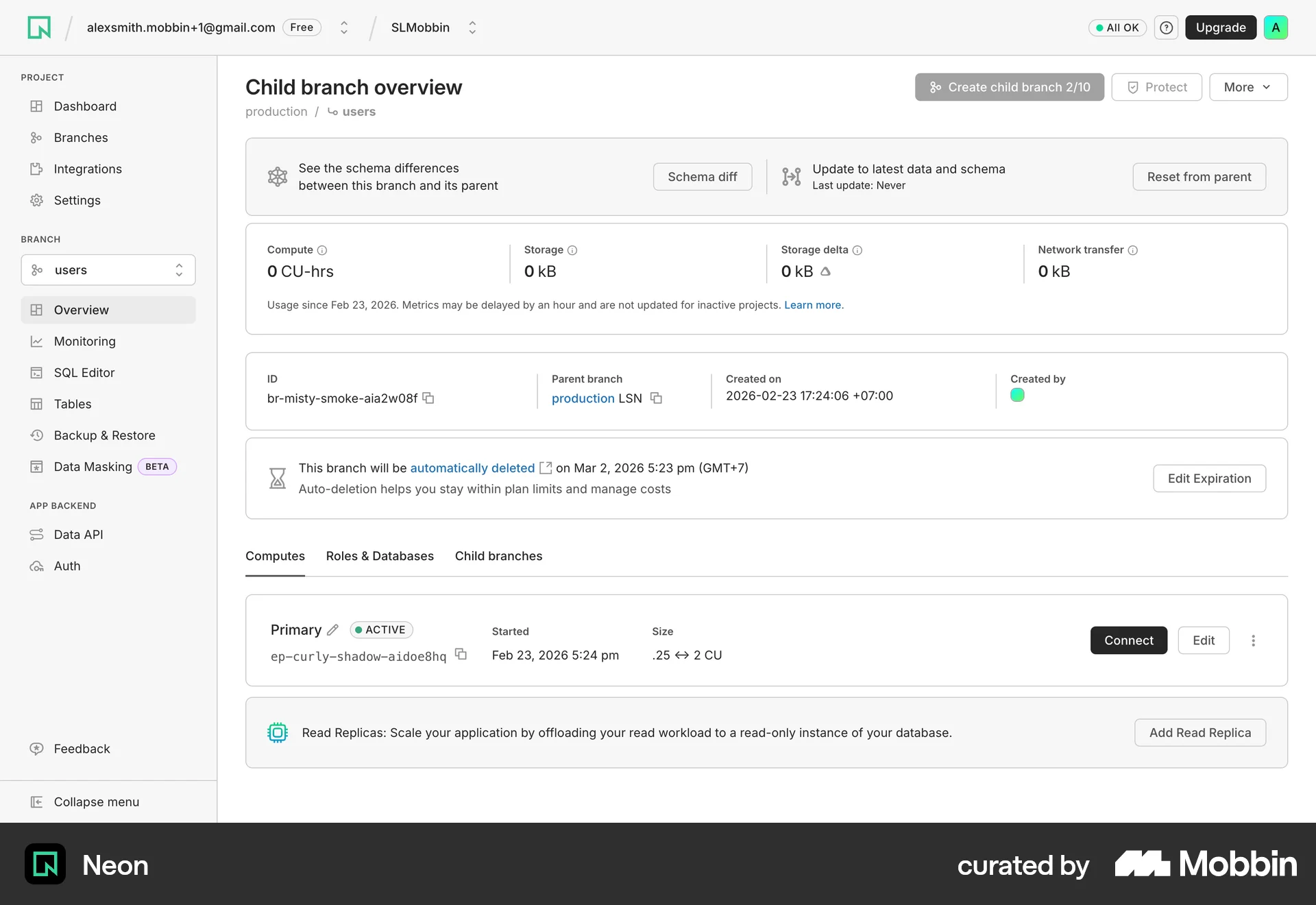Open Tables view
The width and height of the screenshot is (1316, 905).
pyautogui.click(x=108, y=405)
